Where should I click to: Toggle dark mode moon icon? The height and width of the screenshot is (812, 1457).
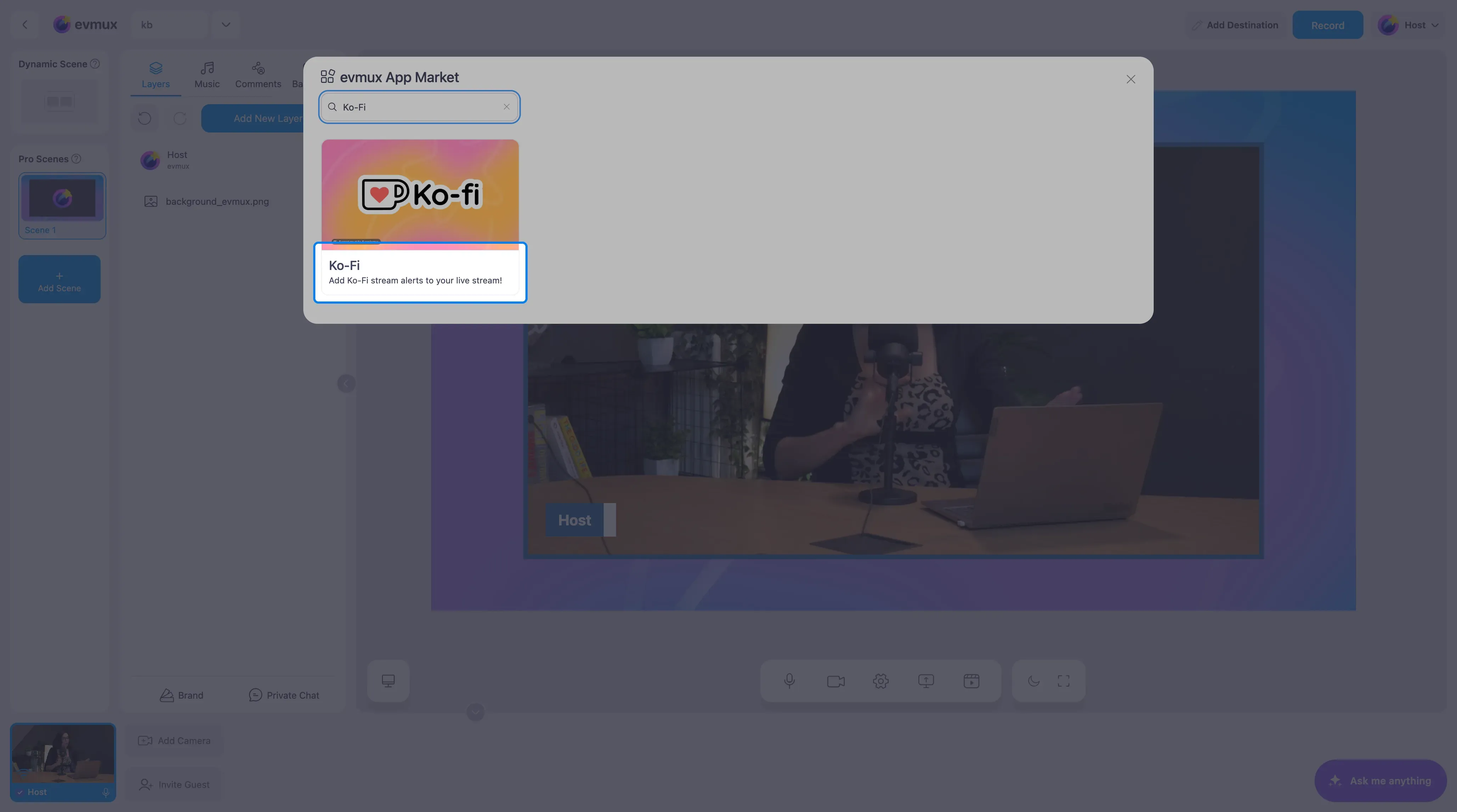(x=1033, y=681)
